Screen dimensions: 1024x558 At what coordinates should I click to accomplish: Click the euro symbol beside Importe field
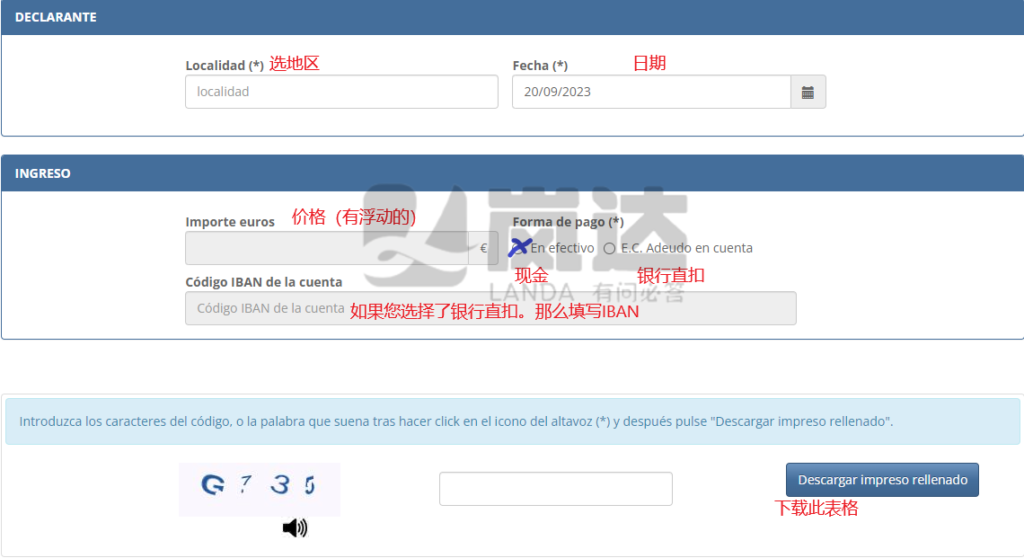pos(483,248)
